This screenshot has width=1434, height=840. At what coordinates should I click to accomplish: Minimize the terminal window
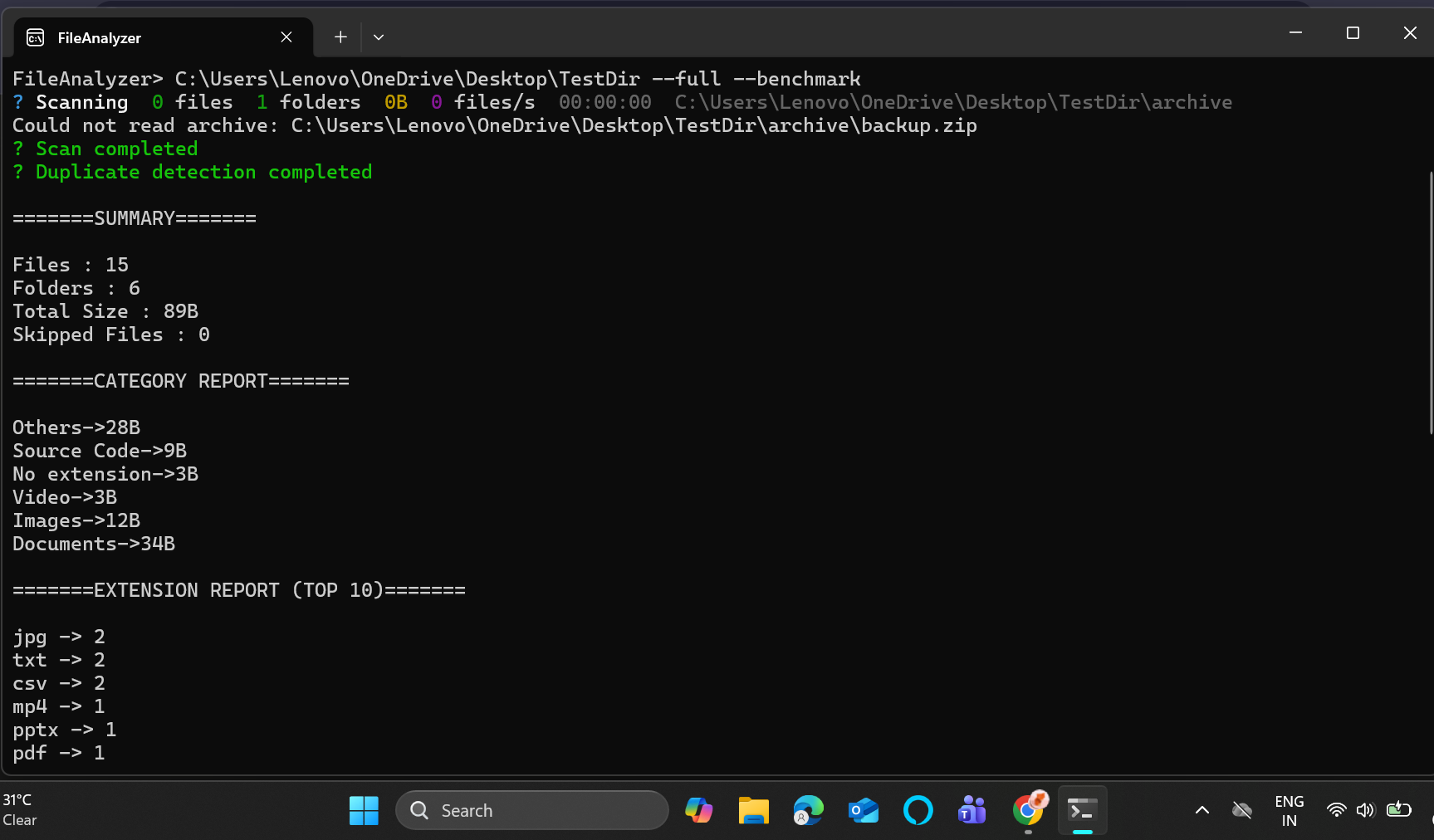[x=1295, y=33]
